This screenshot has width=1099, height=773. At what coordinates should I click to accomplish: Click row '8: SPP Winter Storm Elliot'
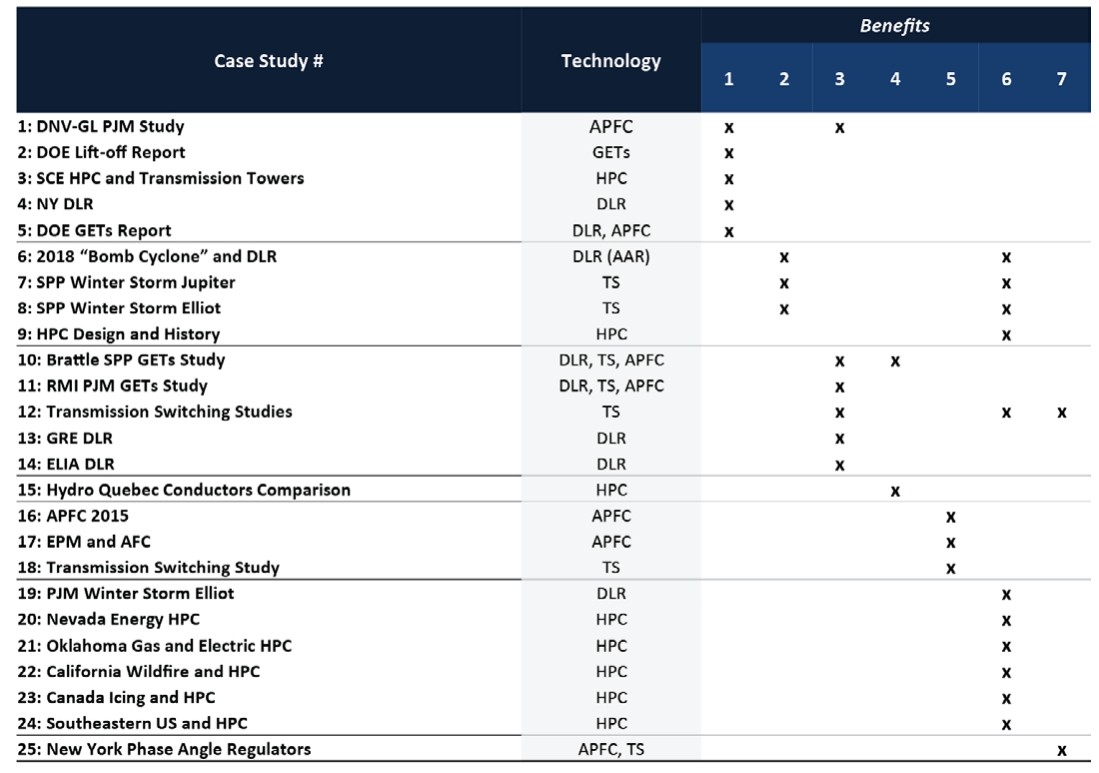[x=554, y=308]
